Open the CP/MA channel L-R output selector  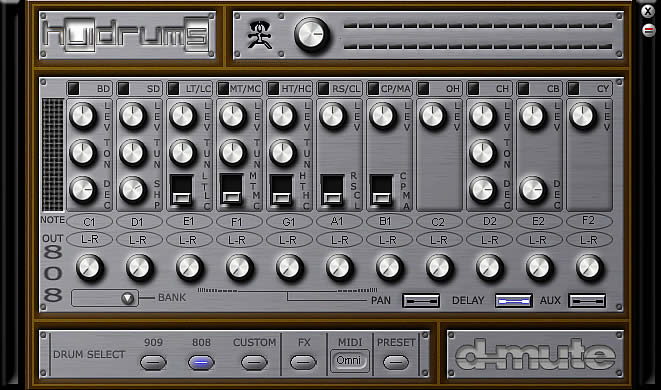(x=389, y=239)
